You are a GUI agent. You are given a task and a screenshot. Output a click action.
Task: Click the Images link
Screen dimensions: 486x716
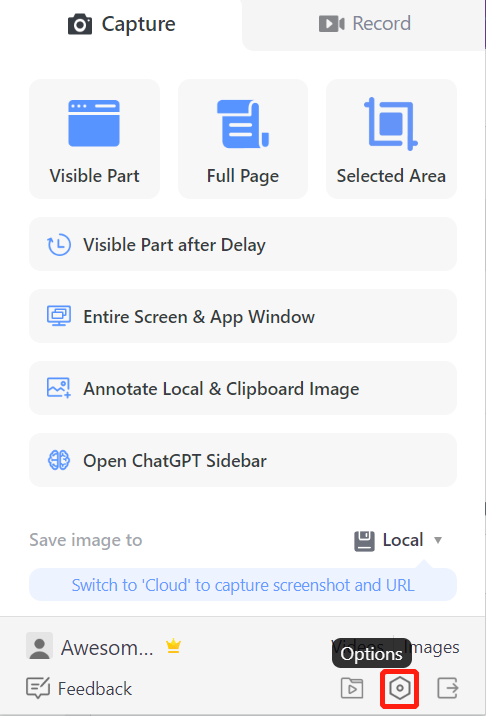click(432, 648)
